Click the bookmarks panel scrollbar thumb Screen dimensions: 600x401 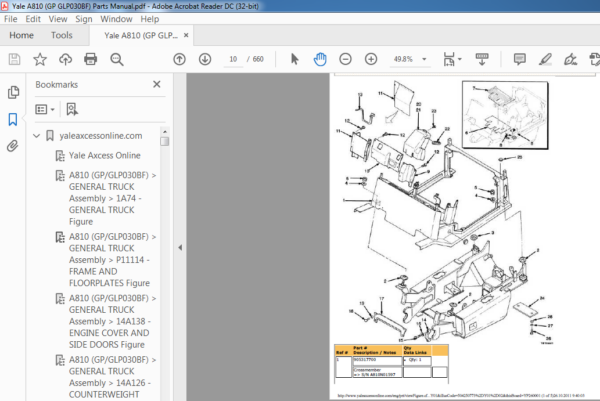(165, 142)
